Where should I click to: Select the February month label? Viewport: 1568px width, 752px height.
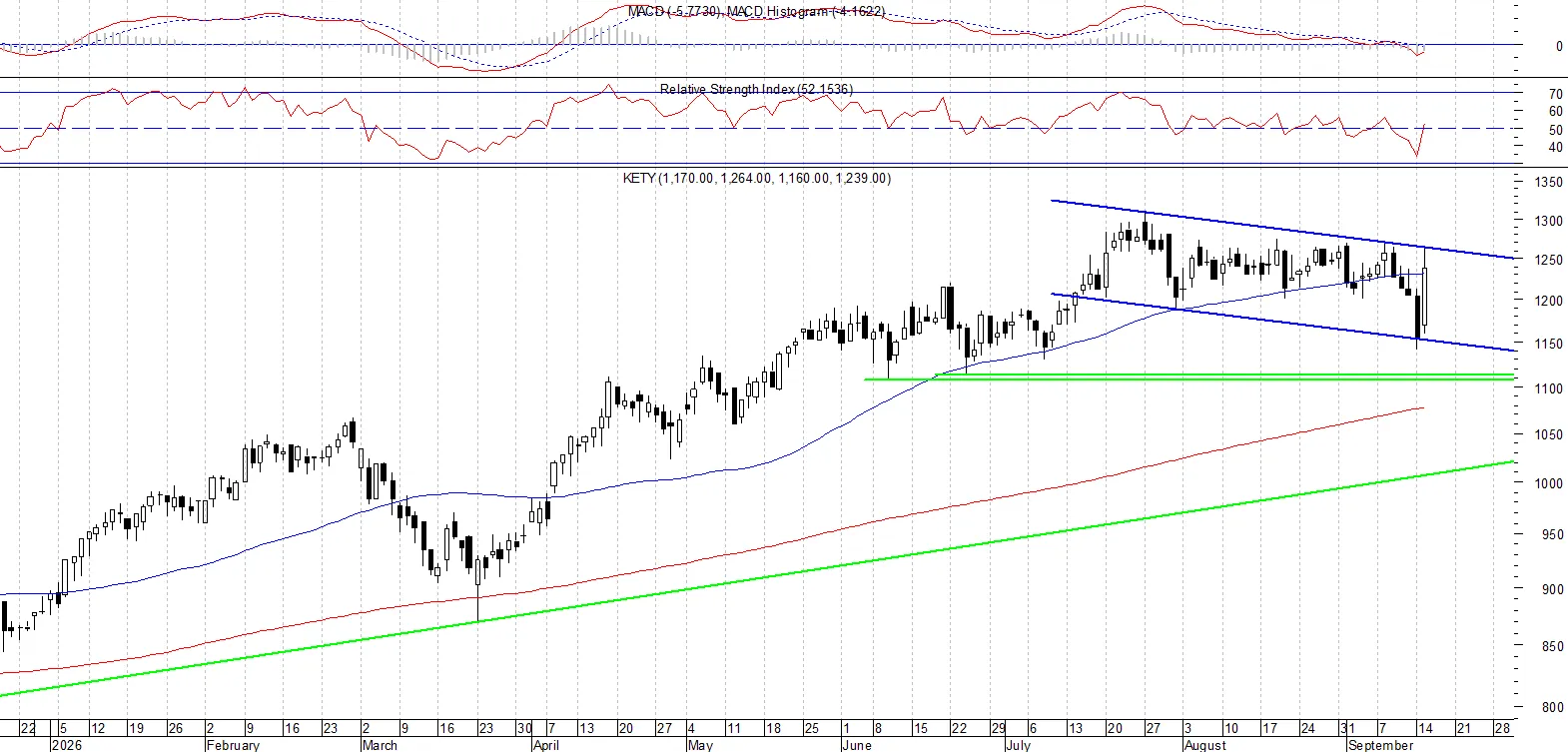tap(233, 745)
